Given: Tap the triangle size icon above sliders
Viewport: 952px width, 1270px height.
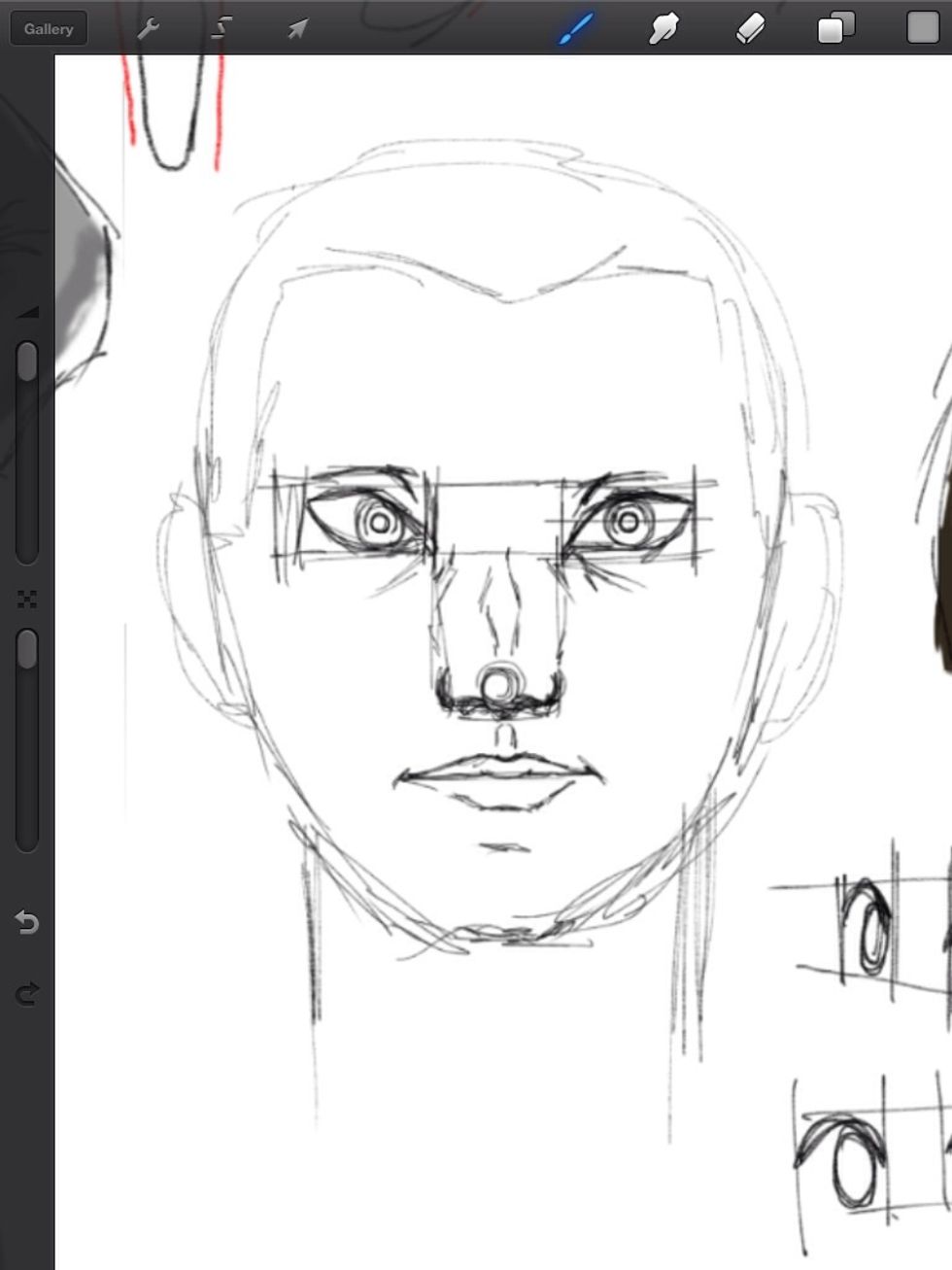Looking at the screenshot, I should (27, 312).
